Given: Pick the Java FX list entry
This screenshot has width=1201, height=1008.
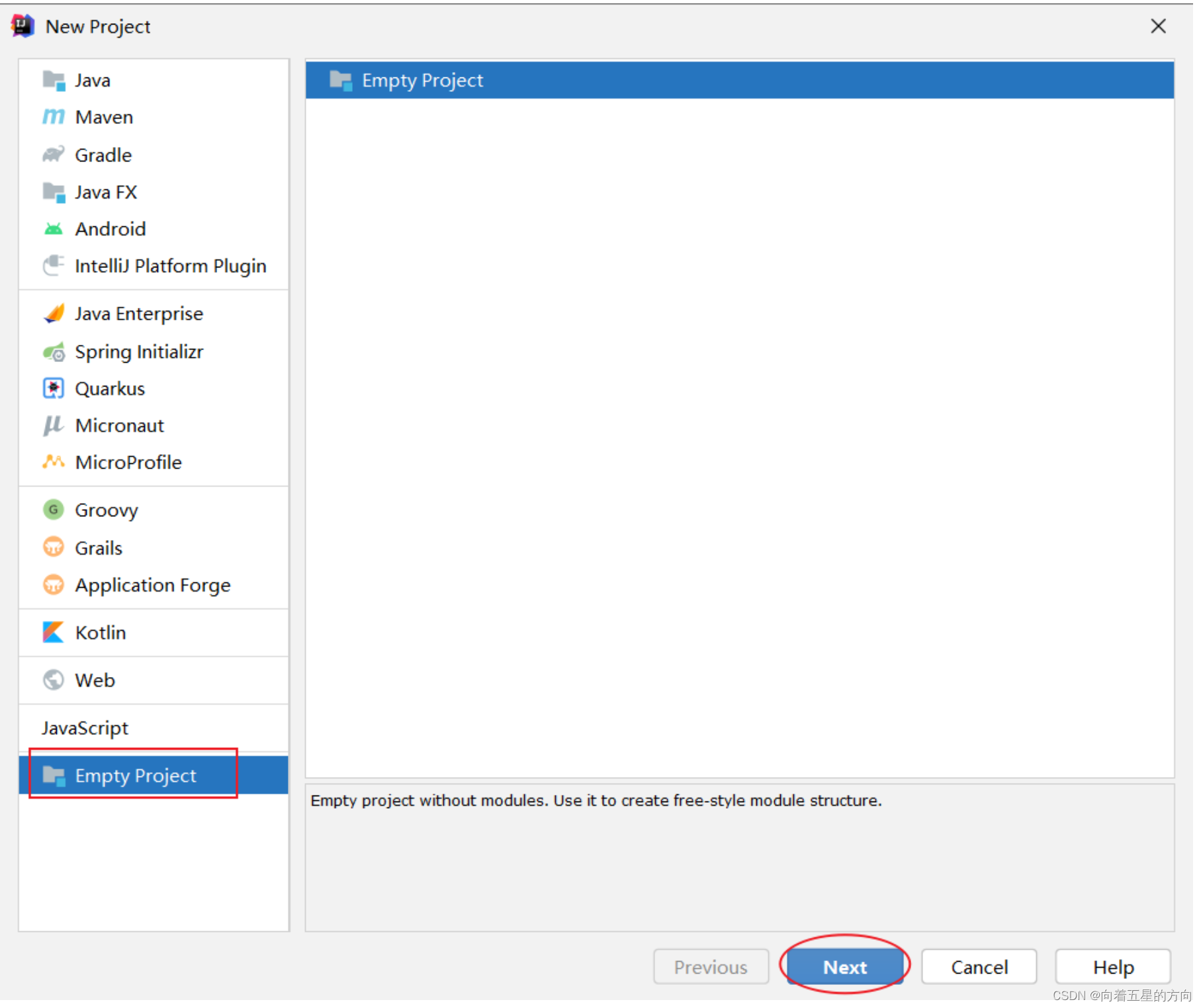Looking at the screenshot, I should coord(154,193).
